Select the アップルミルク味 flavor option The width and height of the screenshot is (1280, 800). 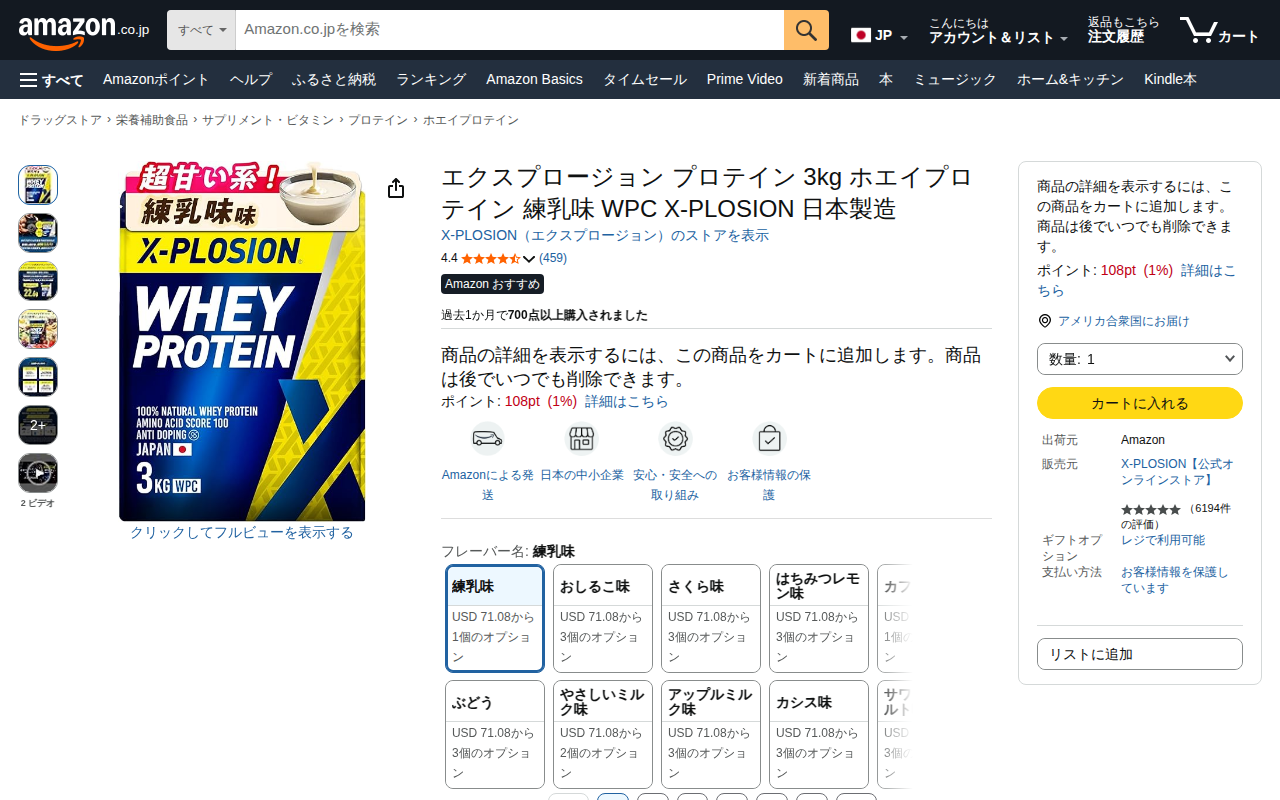(711, 735)
